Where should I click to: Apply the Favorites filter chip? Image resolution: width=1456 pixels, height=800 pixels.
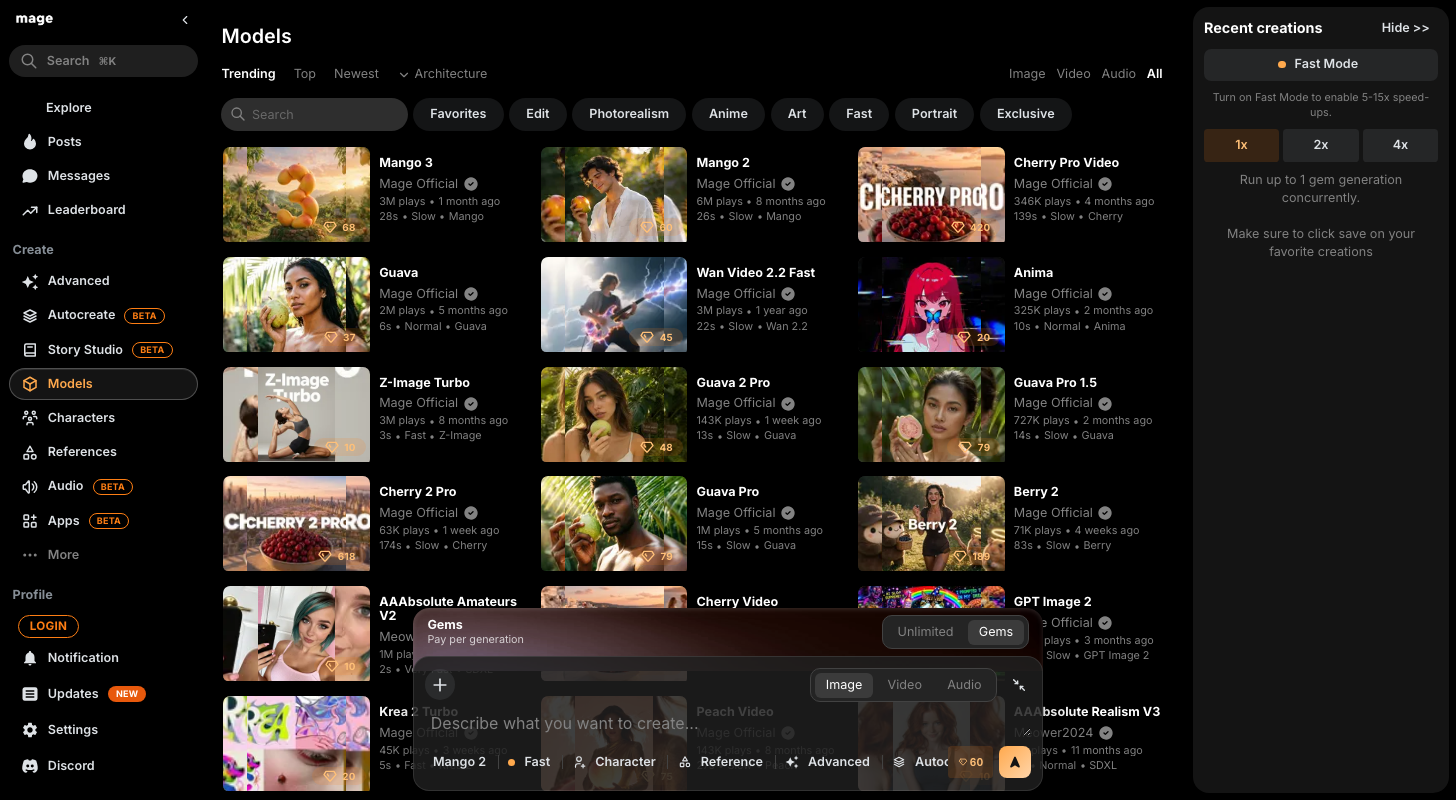[458, 114]
